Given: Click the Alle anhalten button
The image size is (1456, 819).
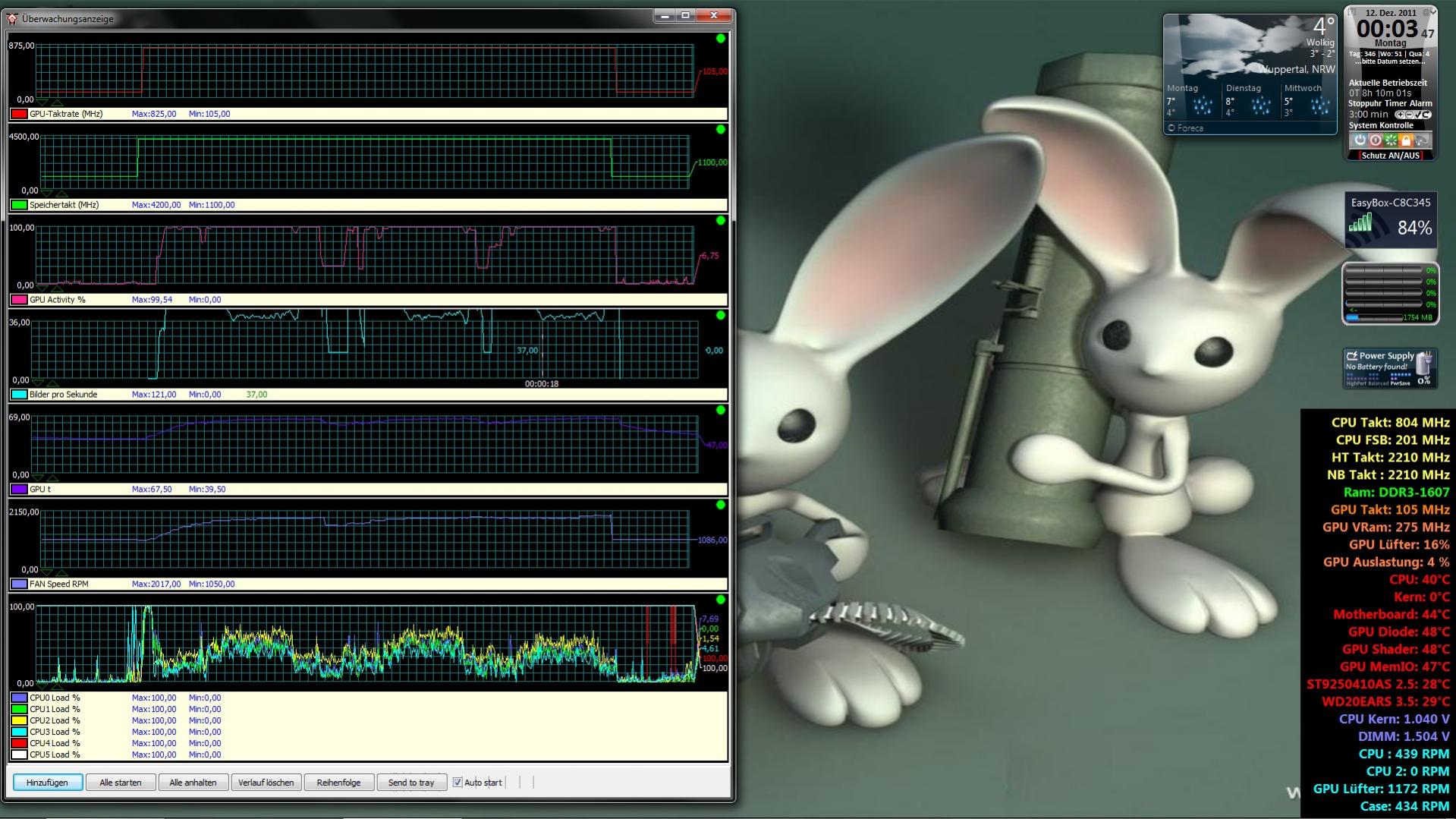Looking at the screenshot, I should tap(193, 783).
